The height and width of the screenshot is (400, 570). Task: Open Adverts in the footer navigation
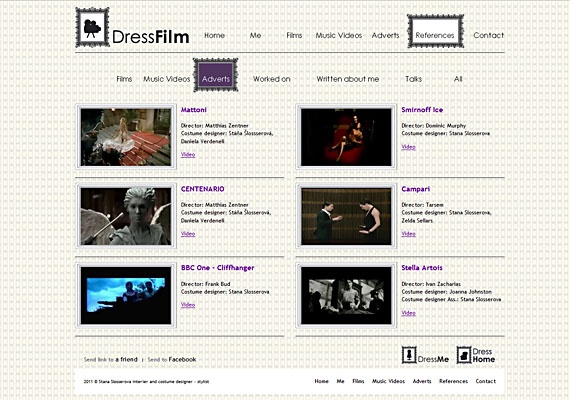tap(422, 381)
